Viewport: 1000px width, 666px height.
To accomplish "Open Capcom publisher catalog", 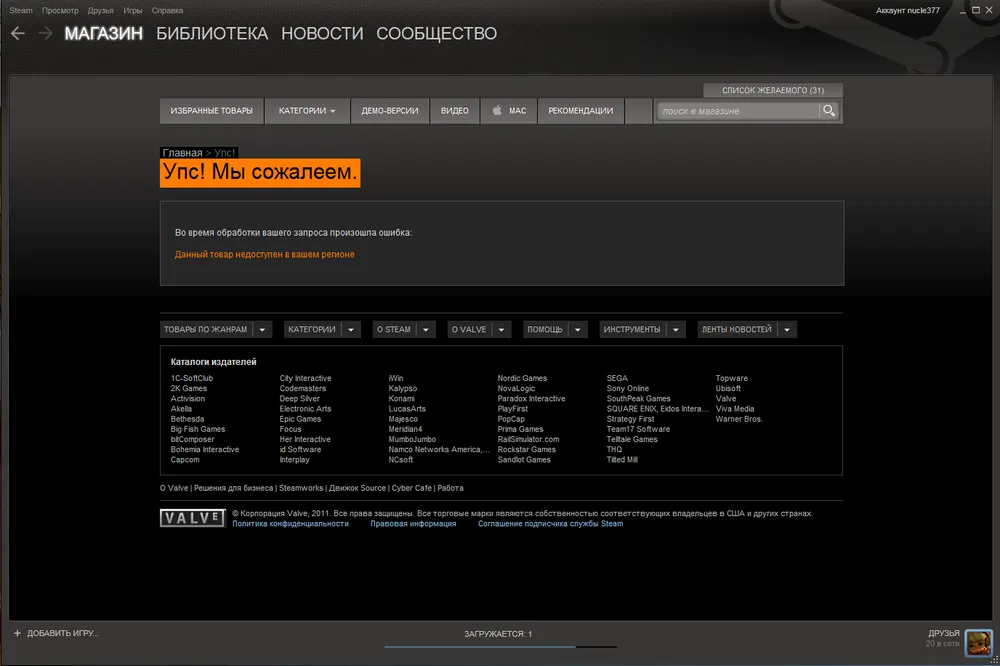I will 185,460.
